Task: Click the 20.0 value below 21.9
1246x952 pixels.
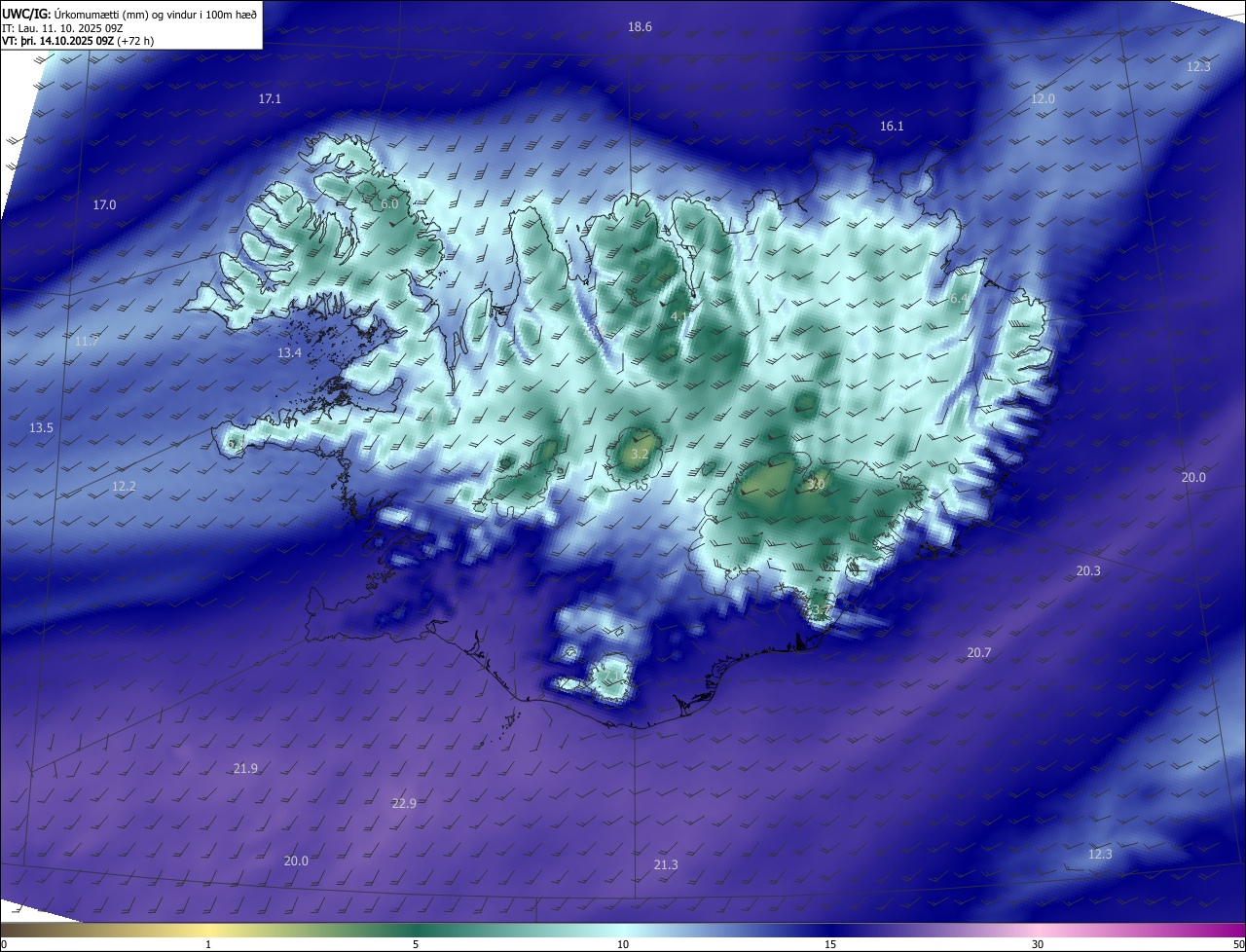Action: tap(296, 861)
